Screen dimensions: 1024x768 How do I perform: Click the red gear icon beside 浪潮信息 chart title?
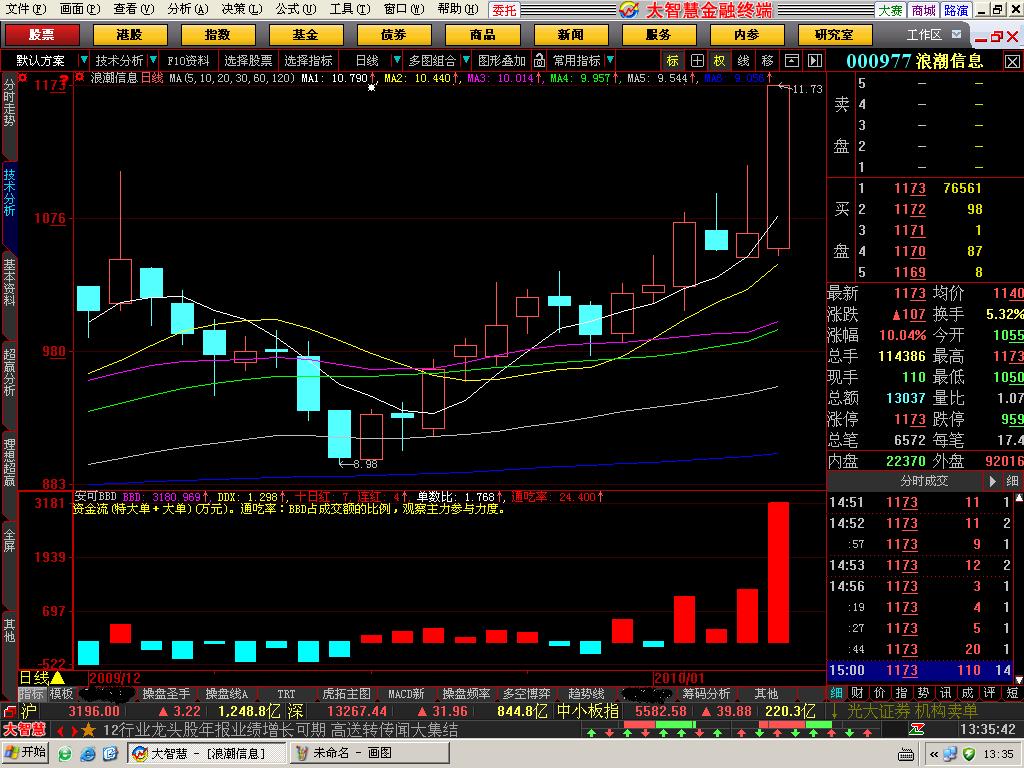point(79,77)
